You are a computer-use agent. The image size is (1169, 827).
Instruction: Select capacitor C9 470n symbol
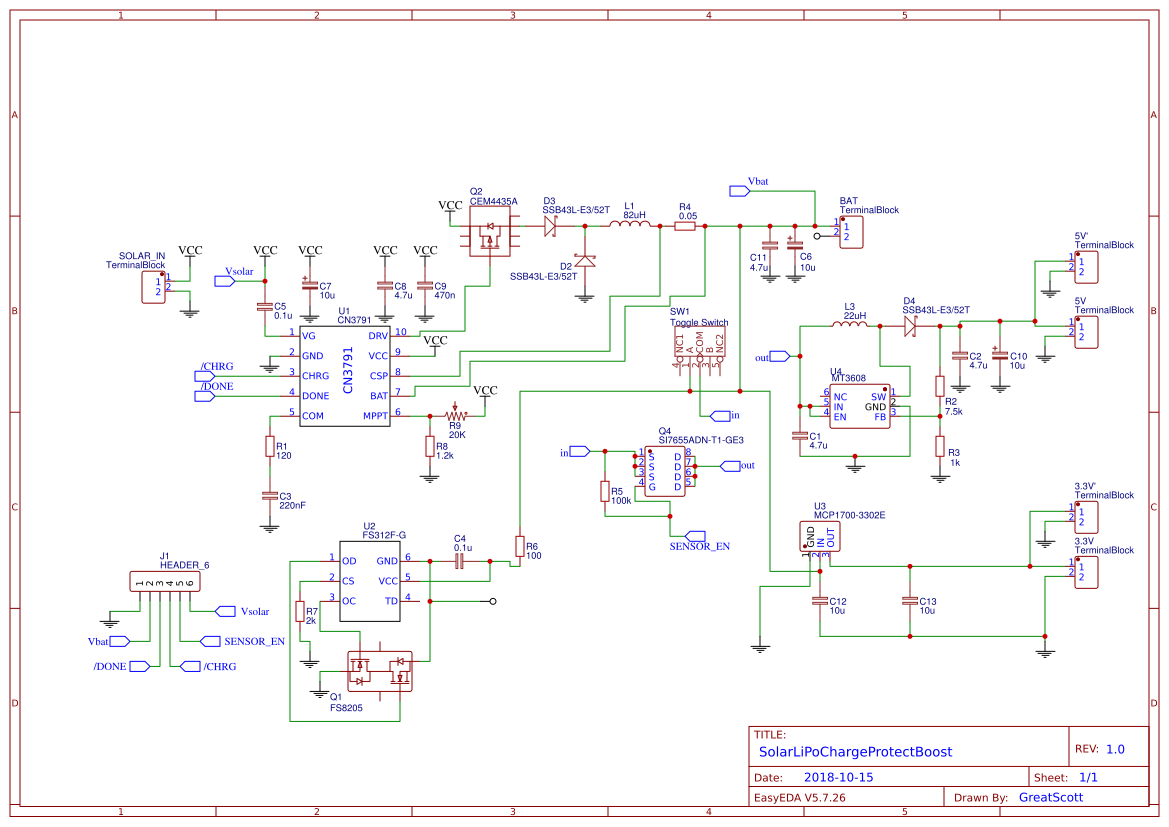425,286
